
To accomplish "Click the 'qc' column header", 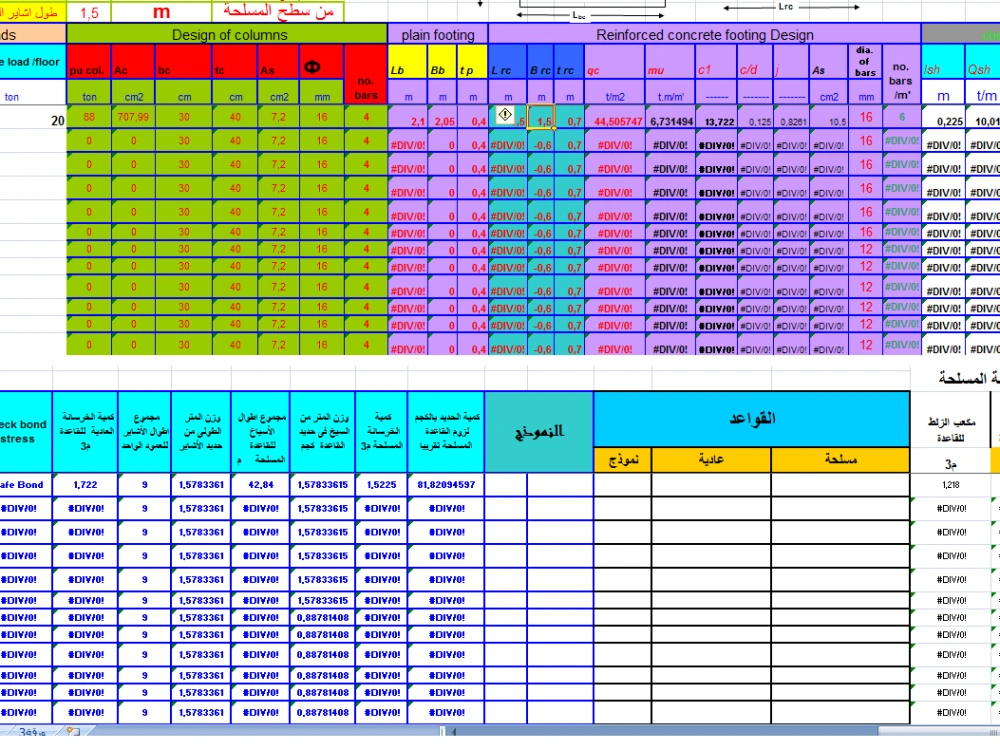I will (x=615, y=62).
